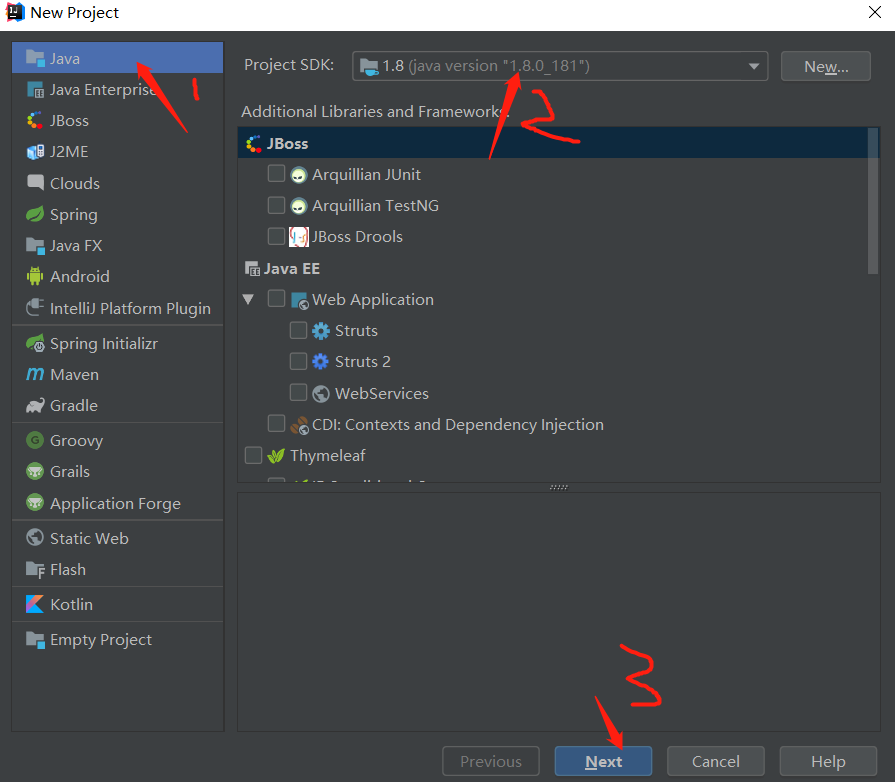Tick the CDI Contexts and Dependency Injection checkbox

pos(276,424)
